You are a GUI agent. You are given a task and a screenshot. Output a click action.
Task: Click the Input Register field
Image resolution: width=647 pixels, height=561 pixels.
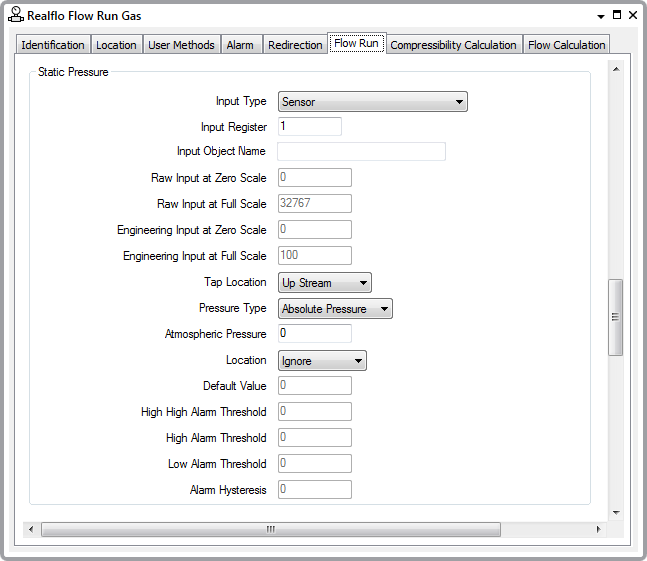tap(309, 127)
